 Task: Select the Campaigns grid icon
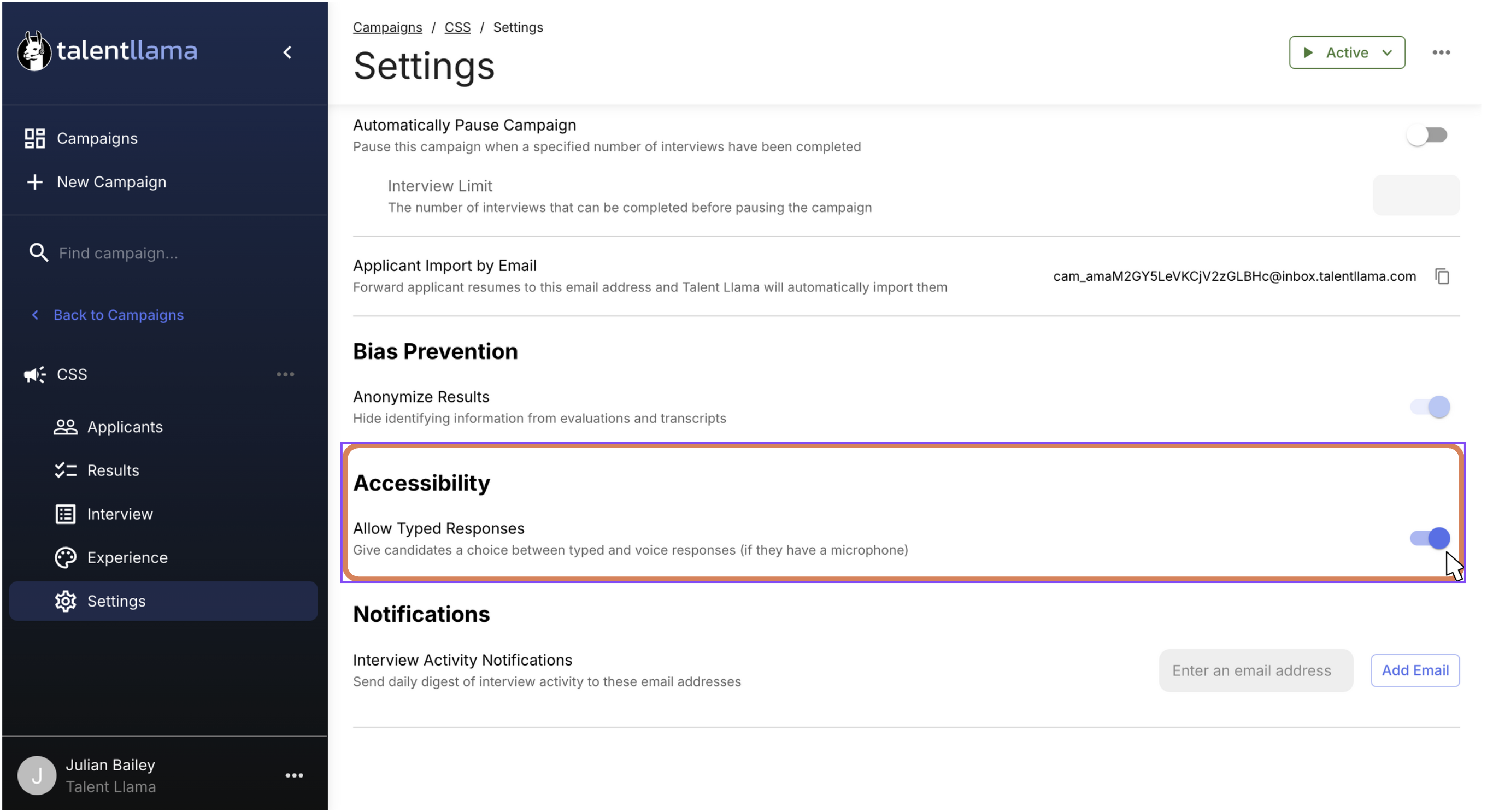click(34, 138)
